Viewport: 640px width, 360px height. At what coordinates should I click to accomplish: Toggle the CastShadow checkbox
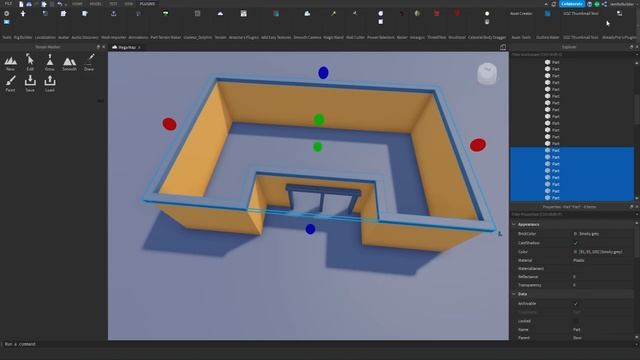pyautogui.click(x=576, y=243)
